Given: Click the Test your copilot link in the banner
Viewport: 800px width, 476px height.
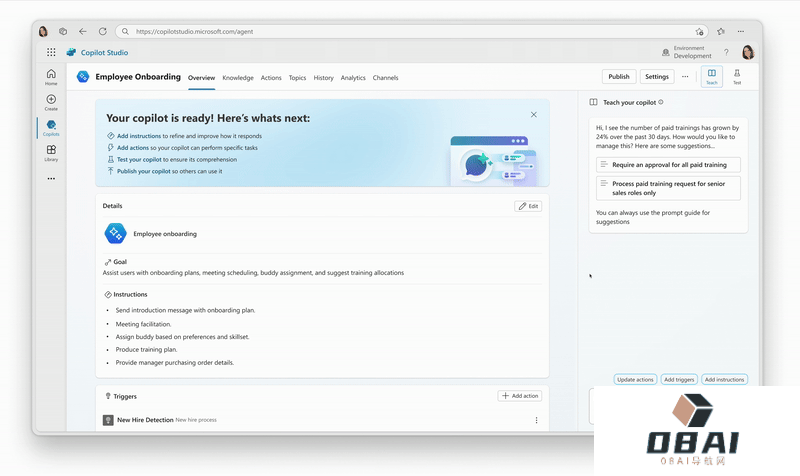Looking at the screenshot, I should 139,160.
